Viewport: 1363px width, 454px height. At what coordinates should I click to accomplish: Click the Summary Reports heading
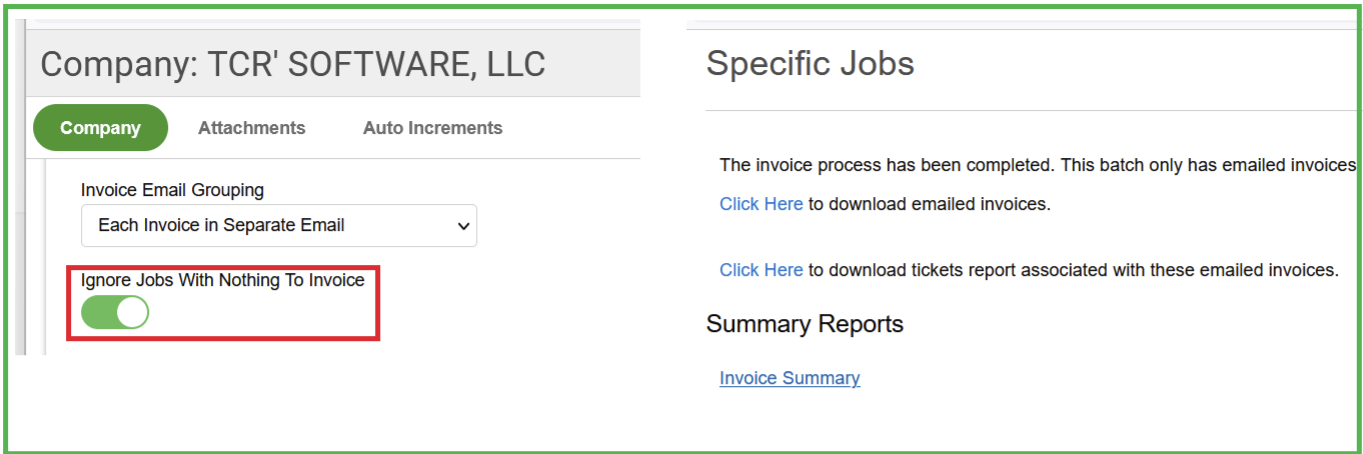point(804,324)
